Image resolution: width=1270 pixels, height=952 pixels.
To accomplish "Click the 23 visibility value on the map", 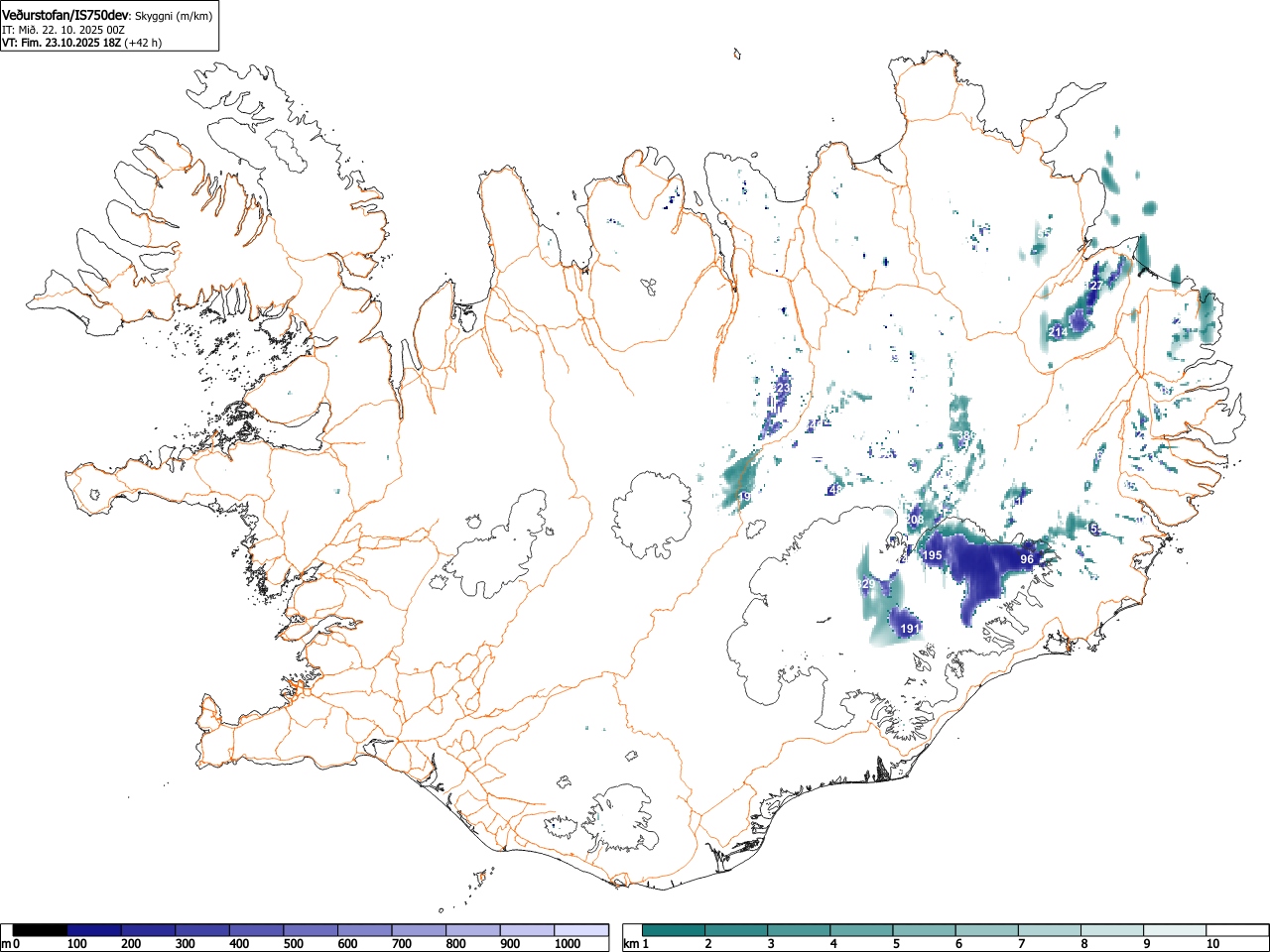I will click(x=784, y=387).
